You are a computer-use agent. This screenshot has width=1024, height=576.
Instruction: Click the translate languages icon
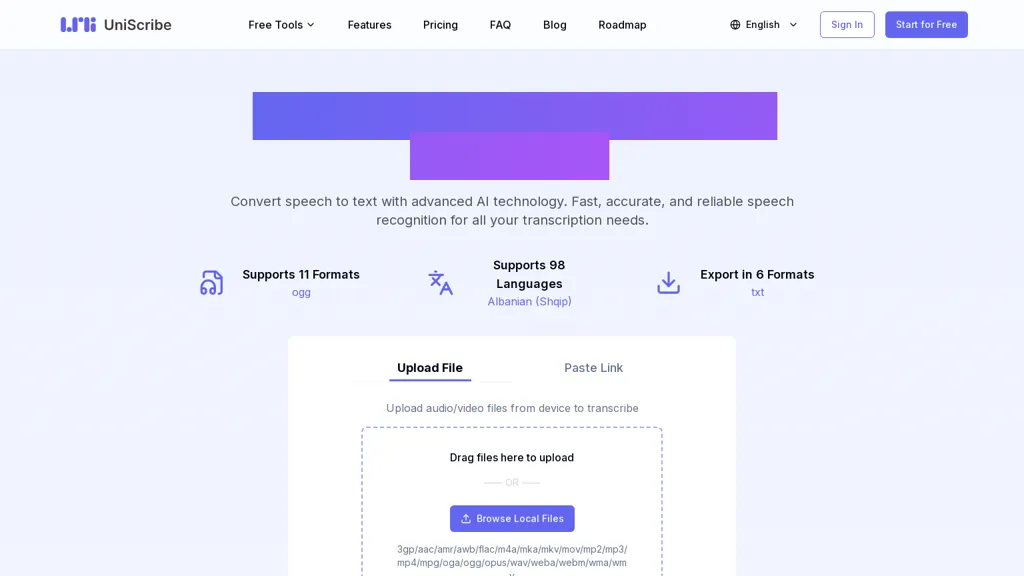pos(440,283)
